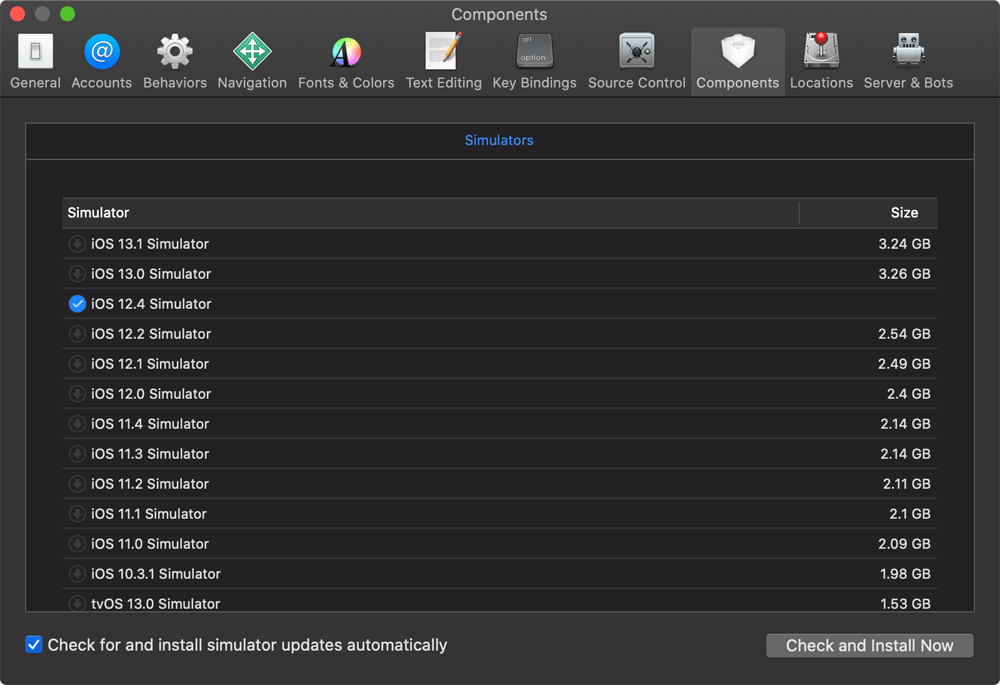The height and width of the screenshot is (685, 1000).
Task: Click the 3.24 GB size value
Action: [x=904, y=244]
